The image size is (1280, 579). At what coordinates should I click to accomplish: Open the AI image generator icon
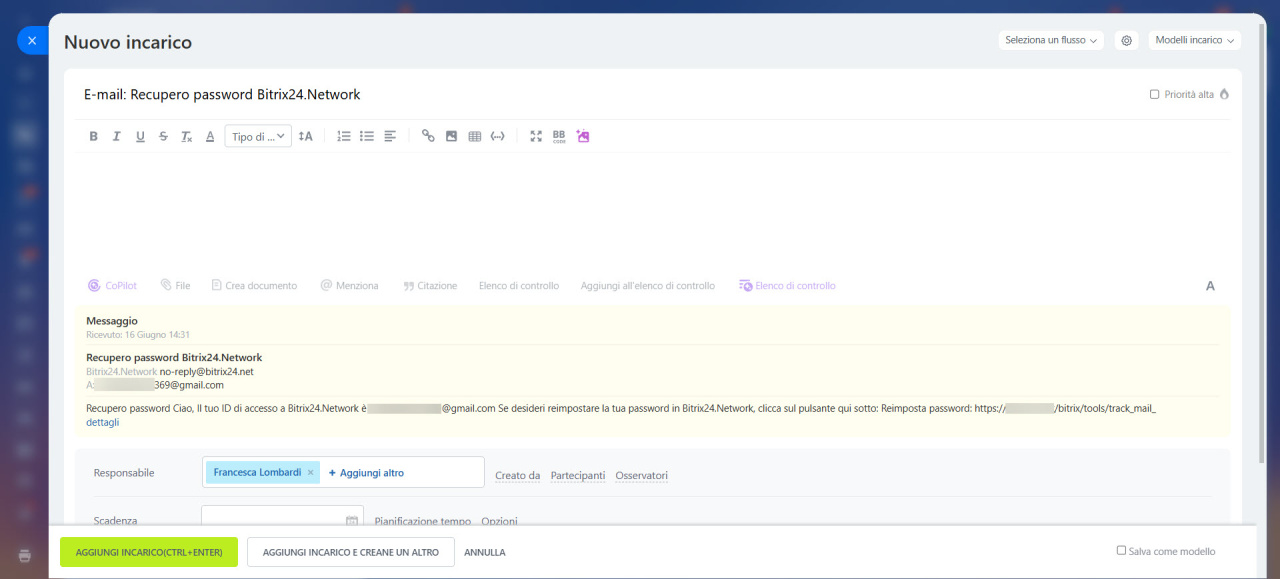[583, 136]
